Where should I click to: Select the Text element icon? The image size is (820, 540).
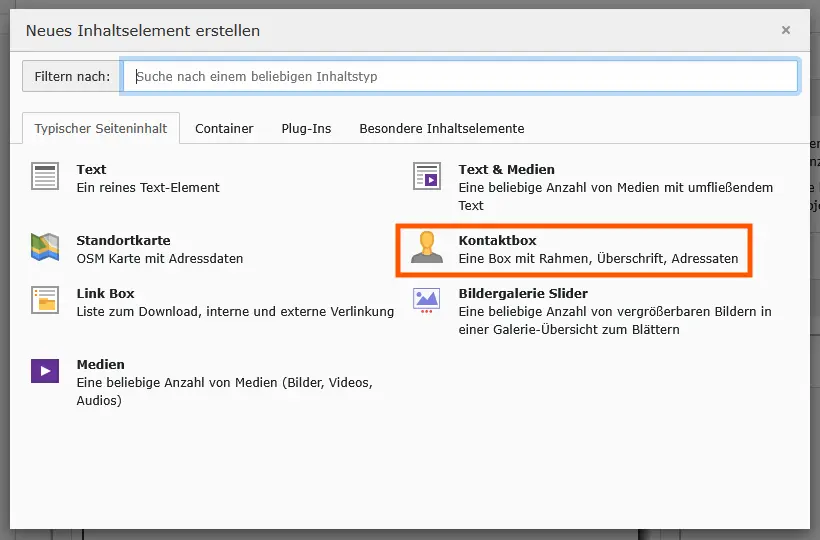click(x=45, y=176)
